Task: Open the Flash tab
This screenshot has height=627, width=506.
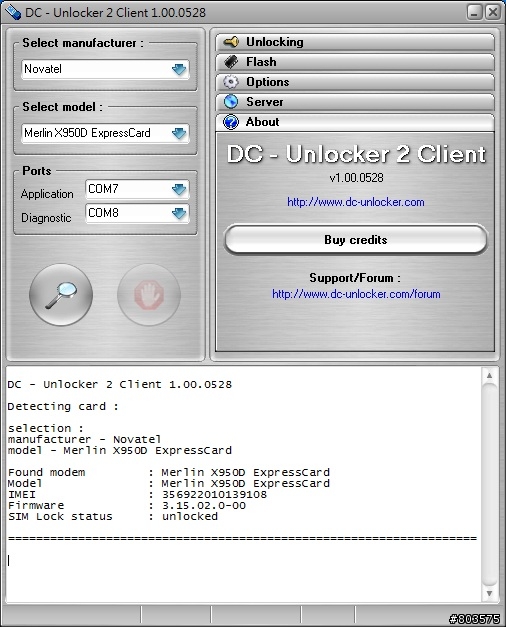Action: point(355,62)
